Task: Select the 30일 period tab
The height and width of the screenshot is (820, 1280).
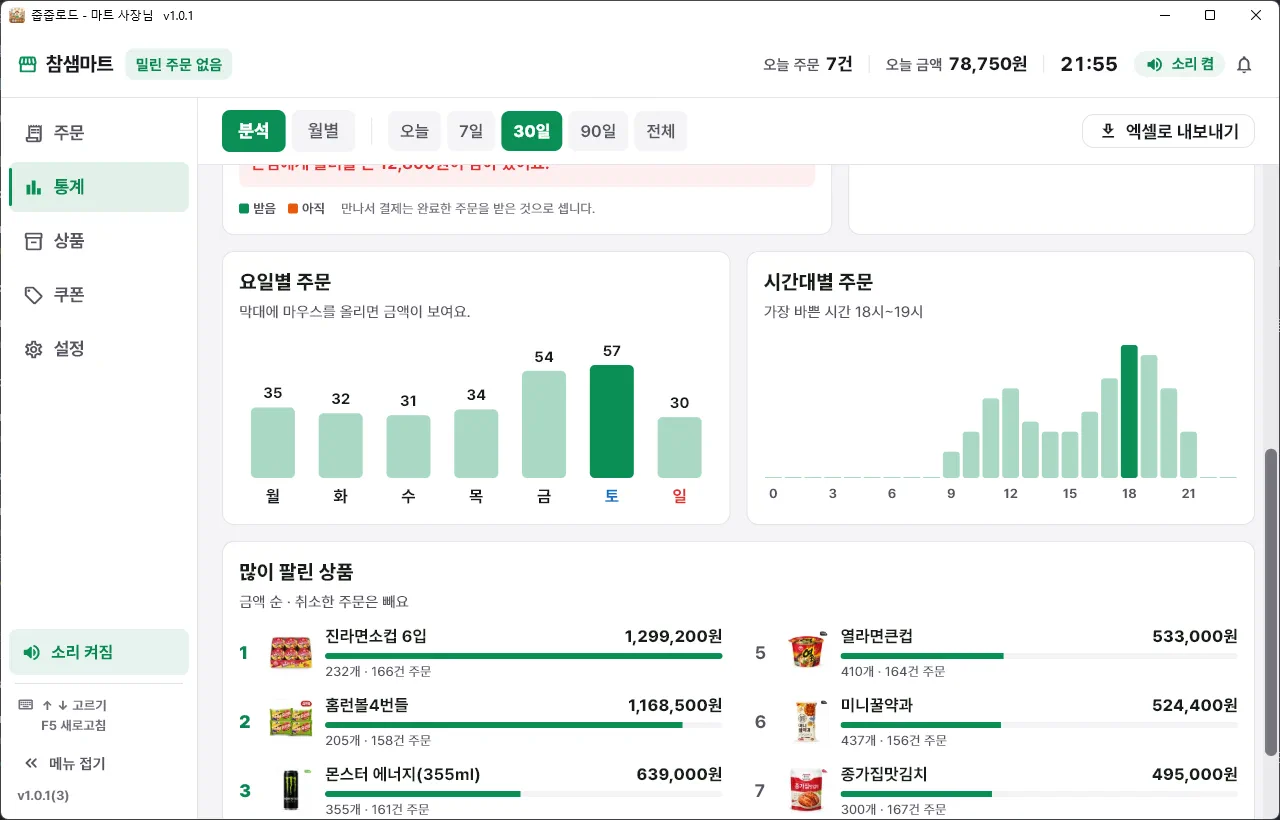Action: tap(532, 131)
